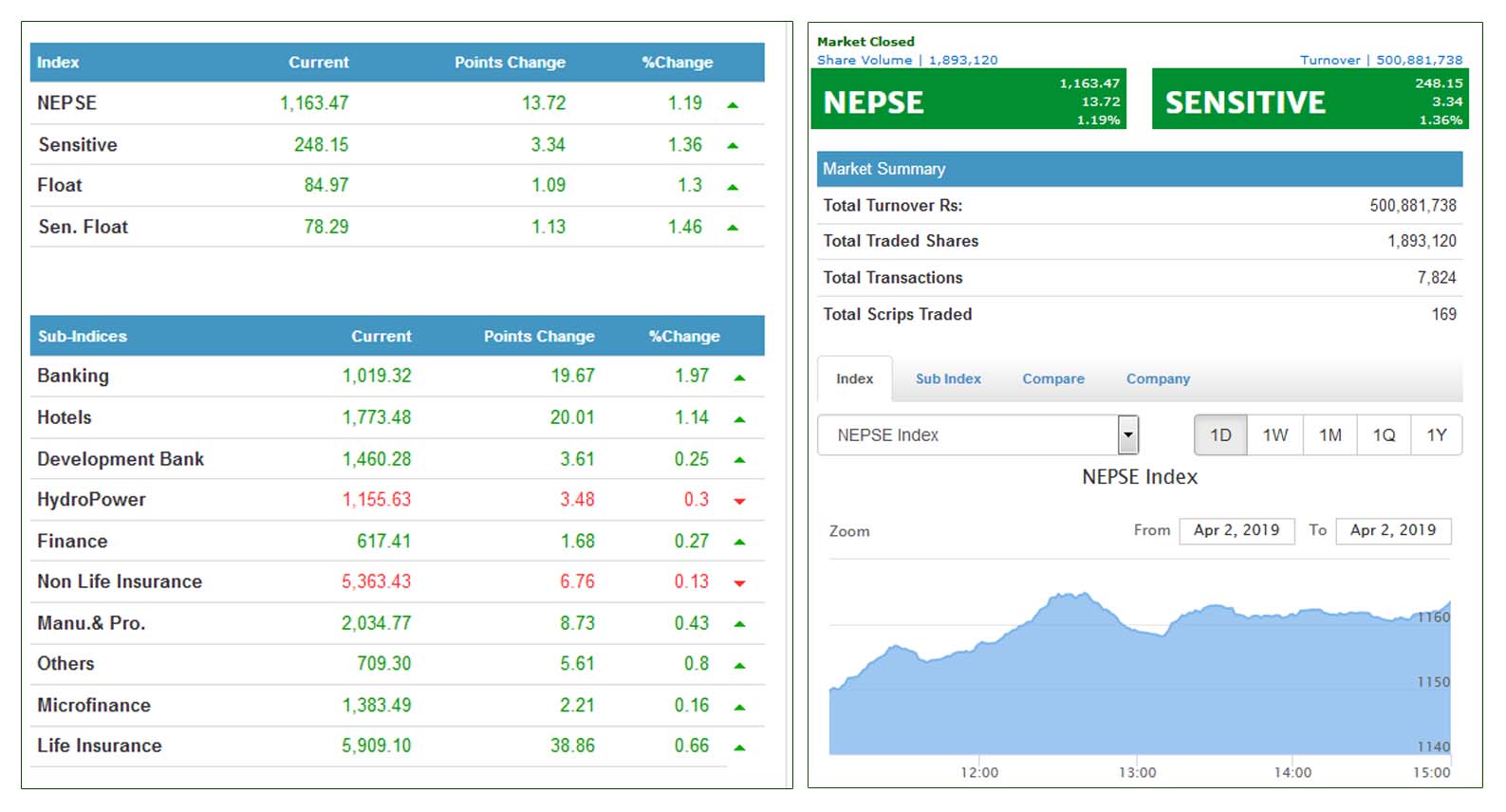1506x812 pixels.
Task: Click the Manu.& Pro. sub-index name
Action: (91, 623)
